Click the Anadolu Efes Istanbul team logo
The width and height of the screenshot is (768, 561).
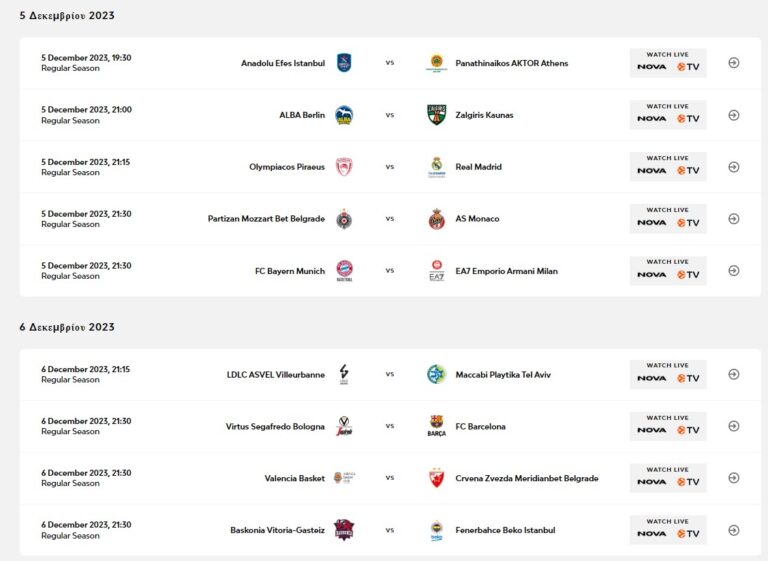(x=344, y=63)
